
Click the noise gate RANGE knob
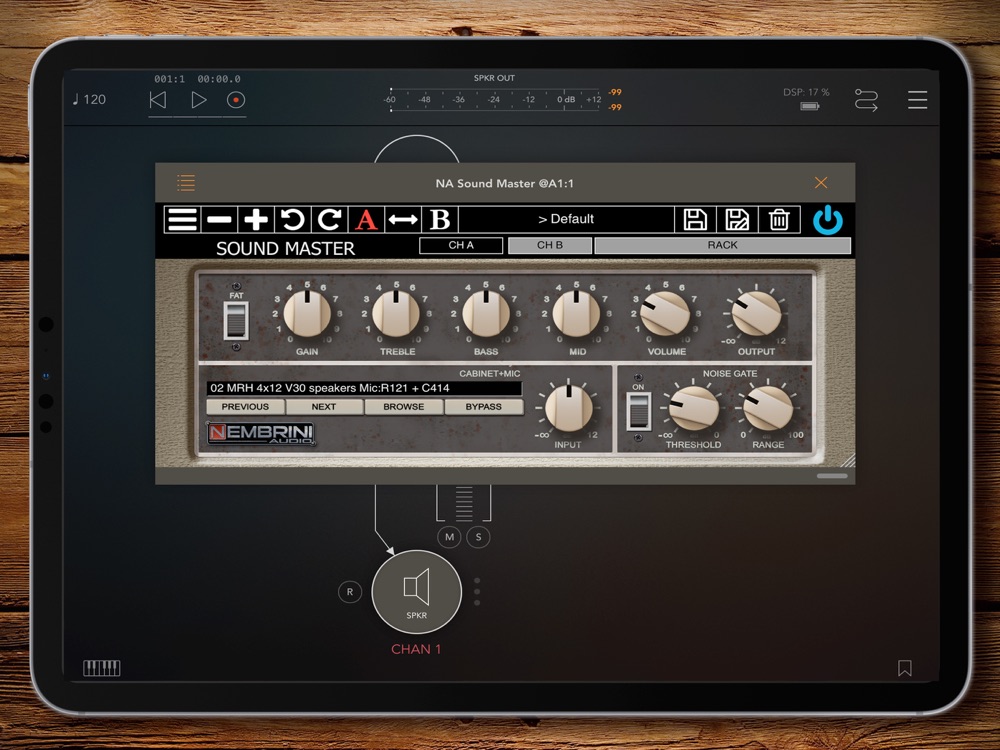(768, 408)
